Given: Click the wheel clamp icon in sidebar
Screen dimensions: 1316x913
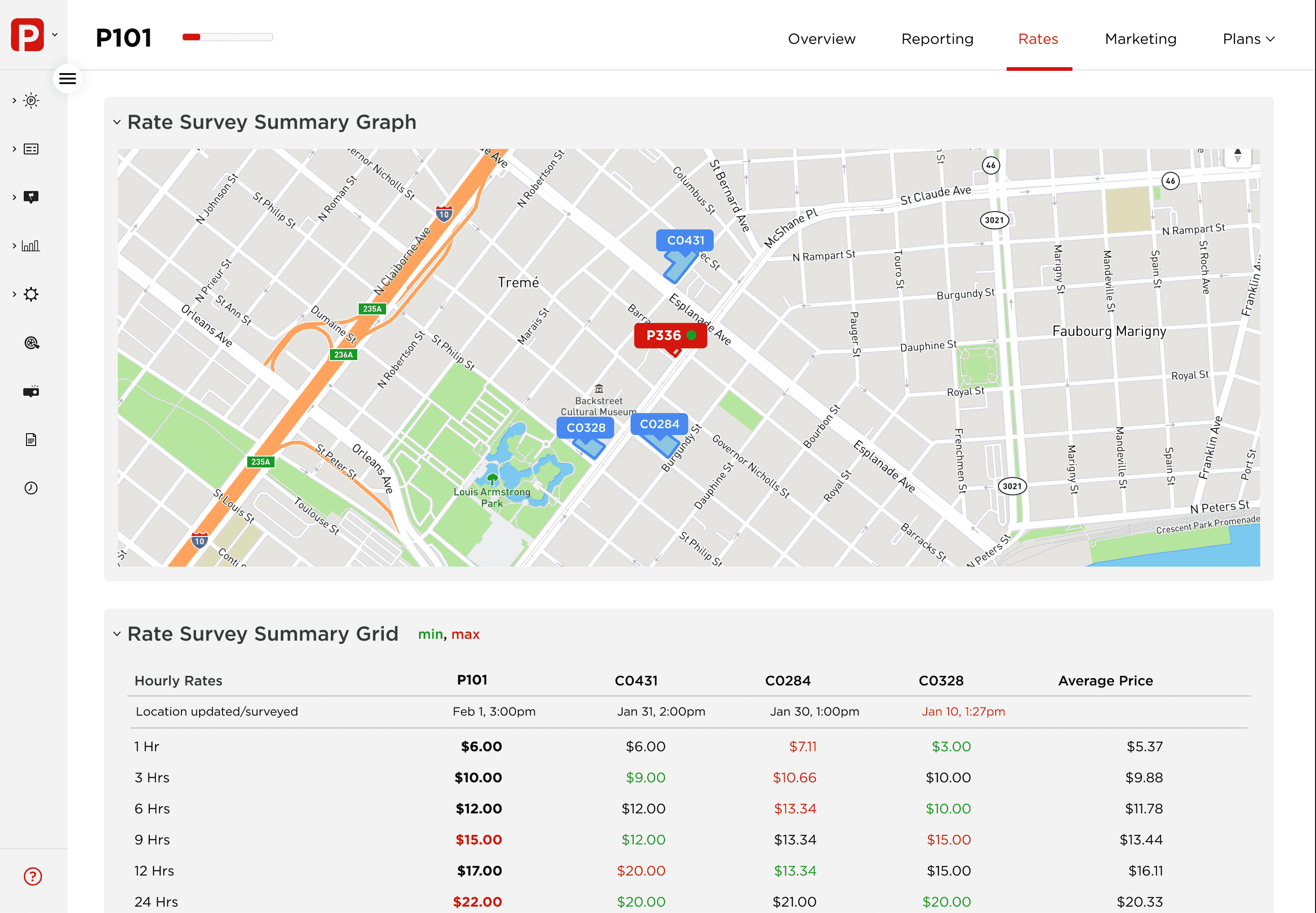Looking at the screenshot, I should [x=32, y=343].
